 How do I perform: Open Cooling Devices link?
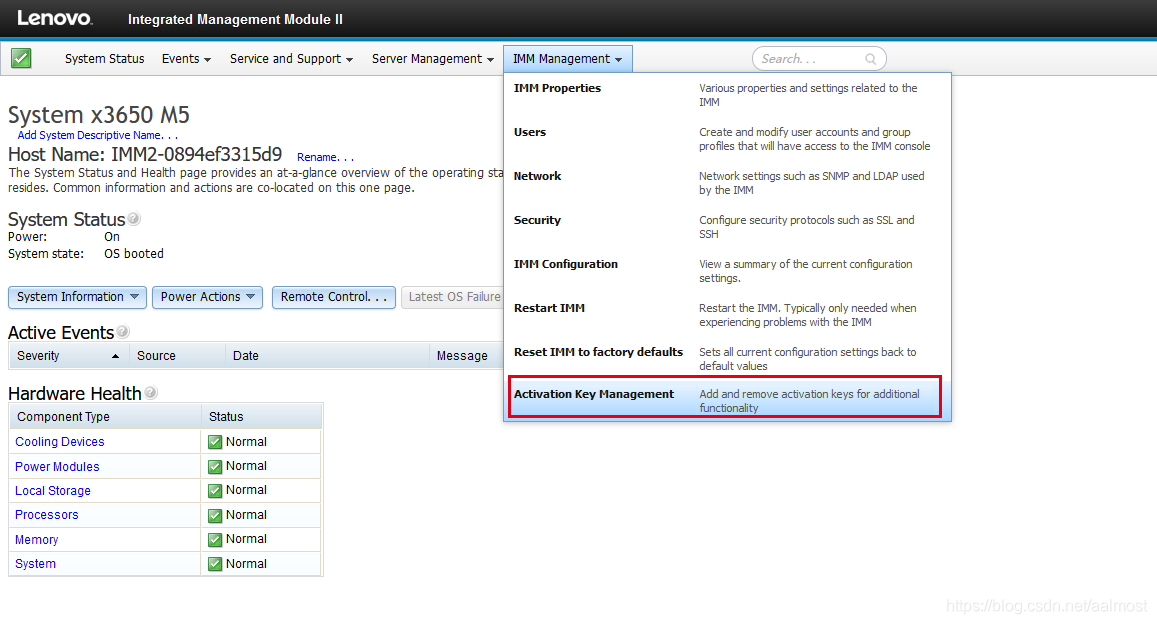point(60,442)
